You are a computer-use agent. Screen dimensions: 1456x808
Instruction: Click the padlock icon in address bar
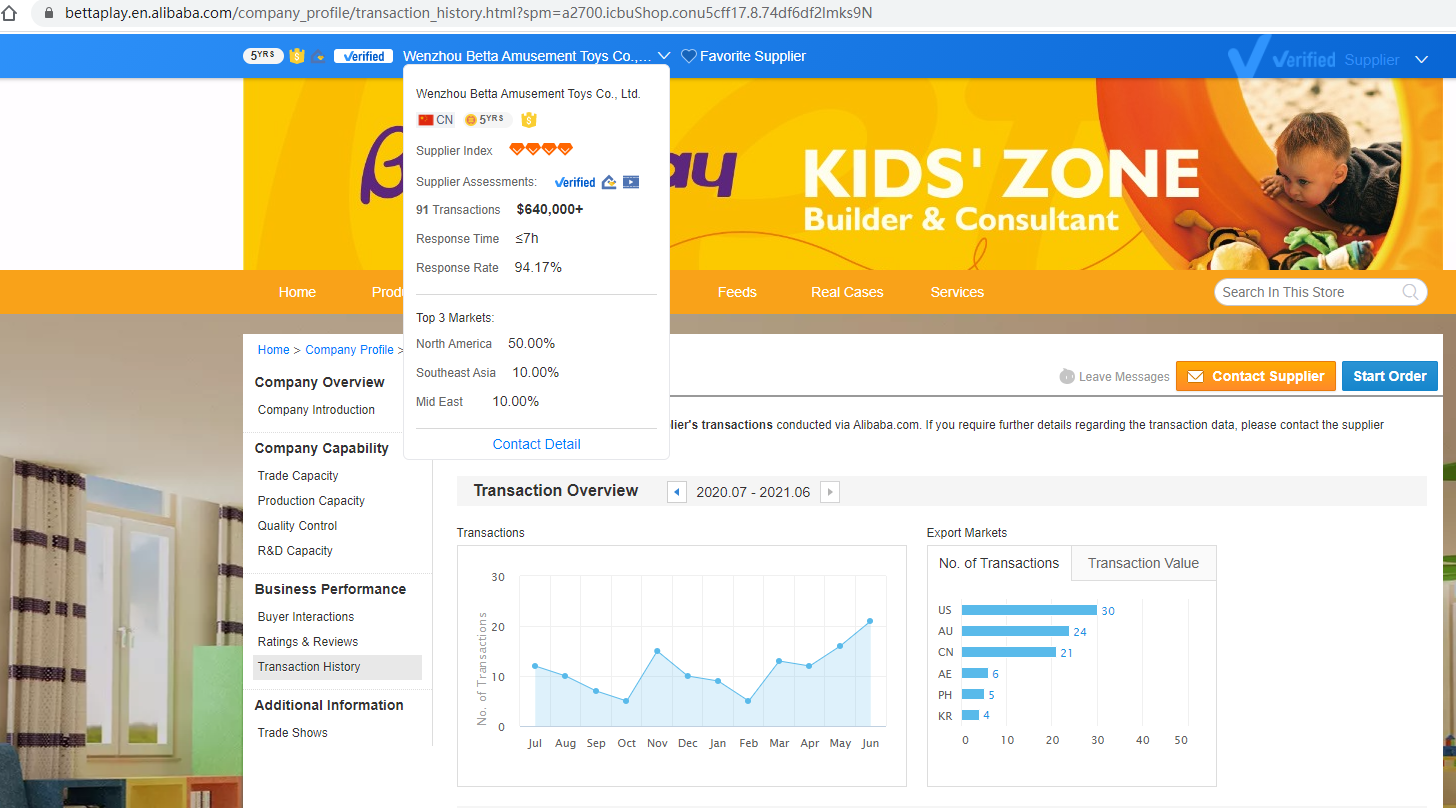[48, 14]
